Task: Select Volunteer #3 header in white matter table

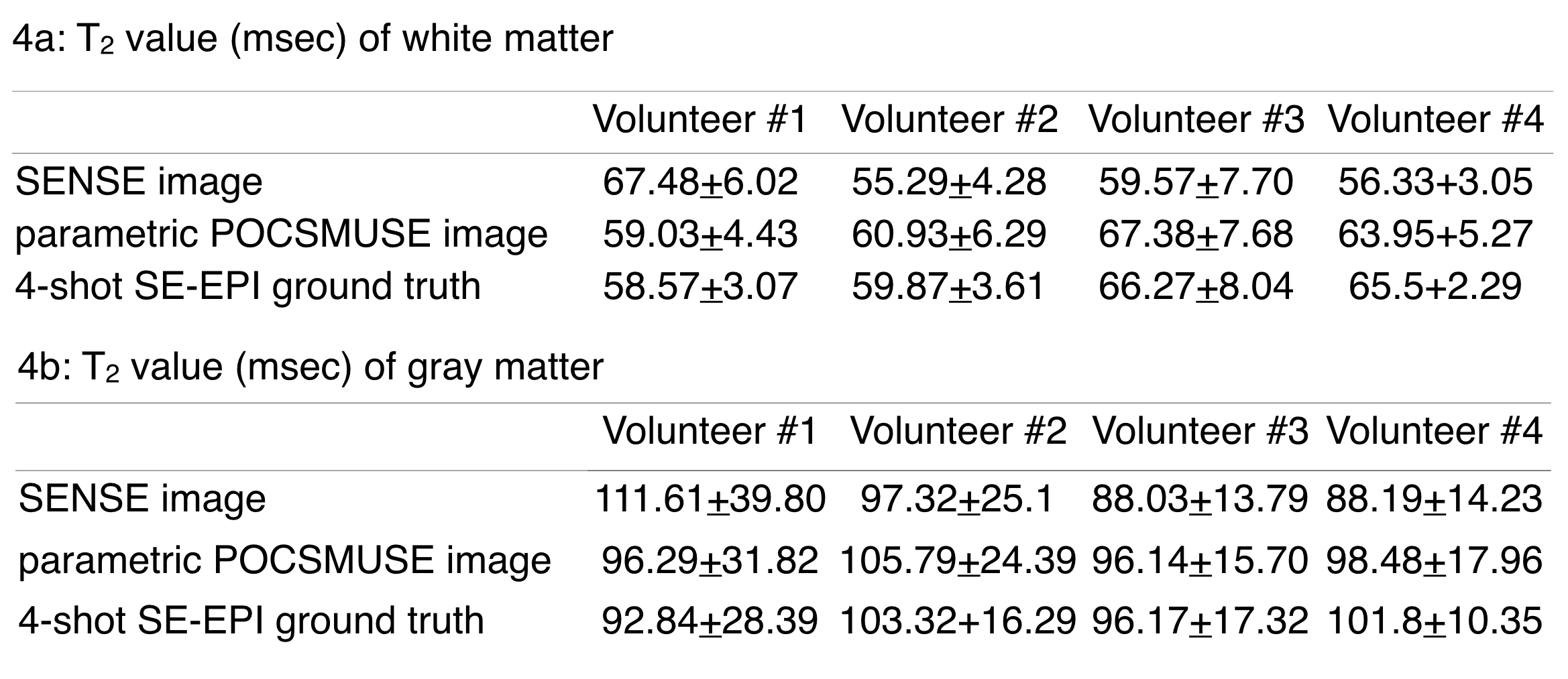Action: point(1196,120)
